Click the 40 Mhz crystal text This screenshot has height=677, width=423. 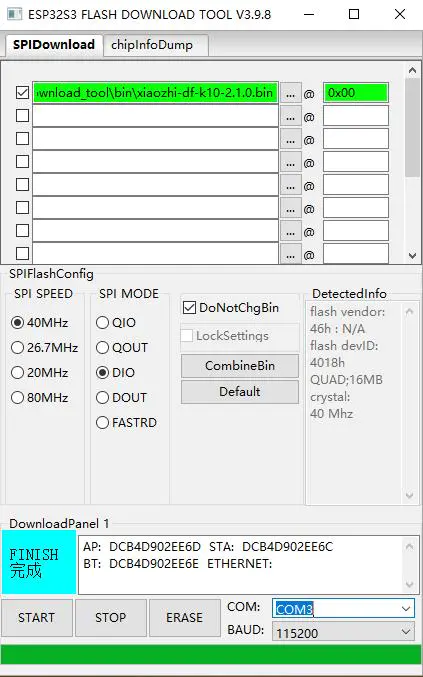(x=331, y=414)
